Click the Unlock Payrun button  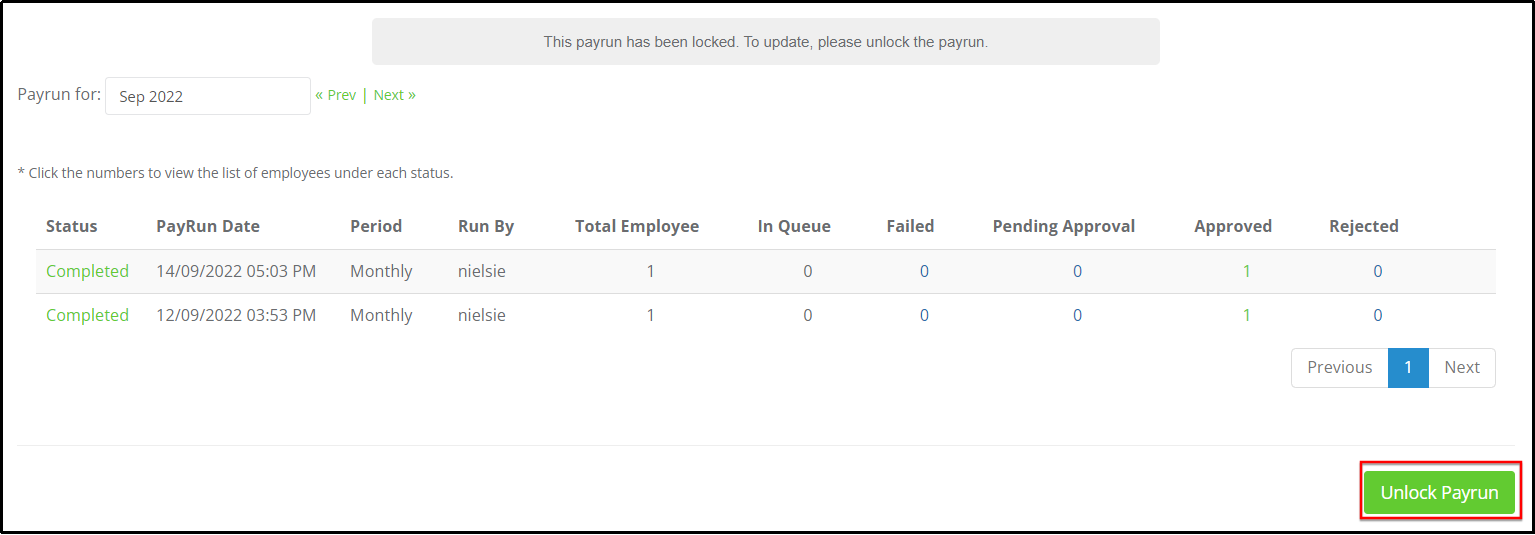1439,492
